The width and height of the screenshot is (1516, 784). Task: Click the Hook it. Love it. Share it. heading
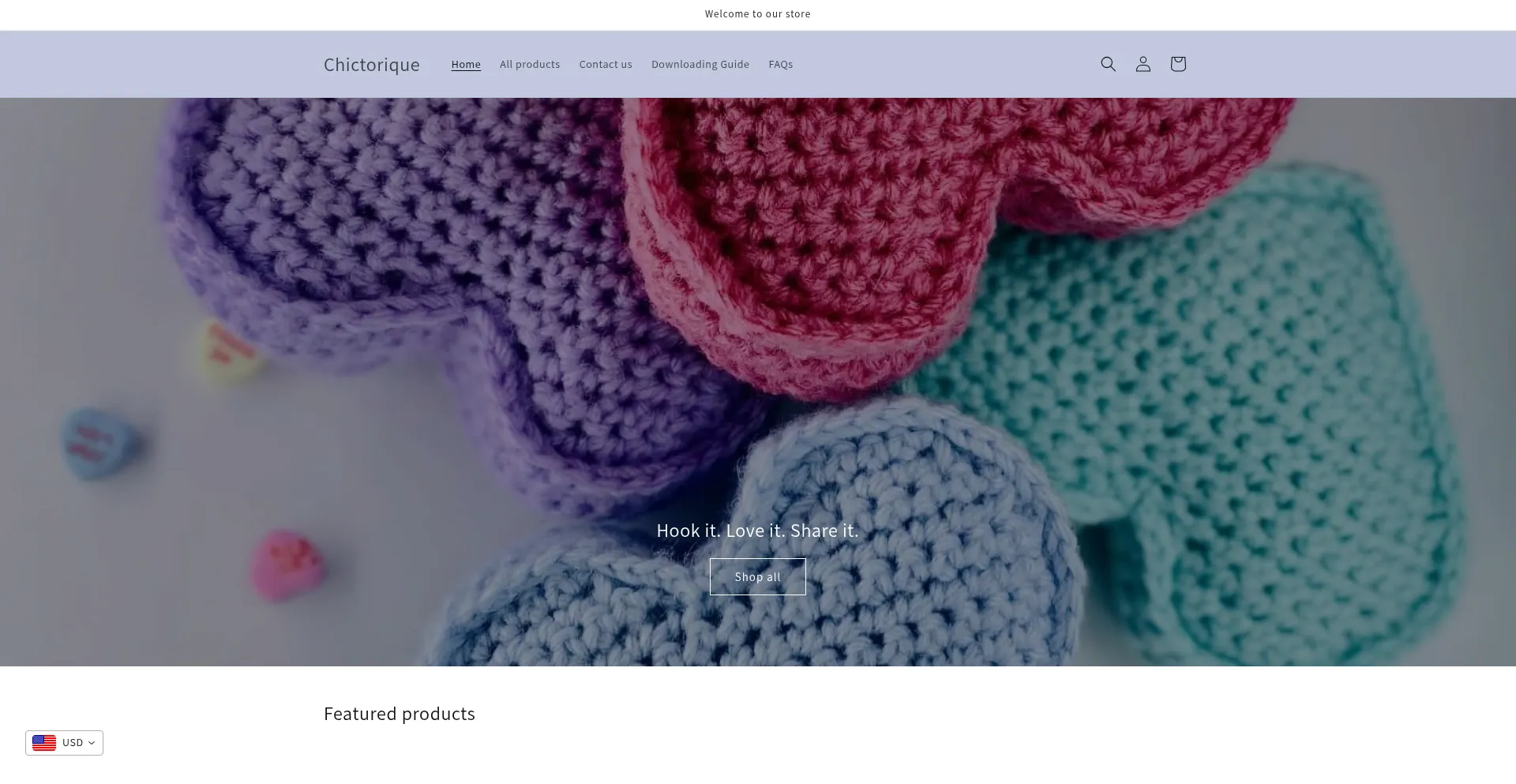coord(757,531)
